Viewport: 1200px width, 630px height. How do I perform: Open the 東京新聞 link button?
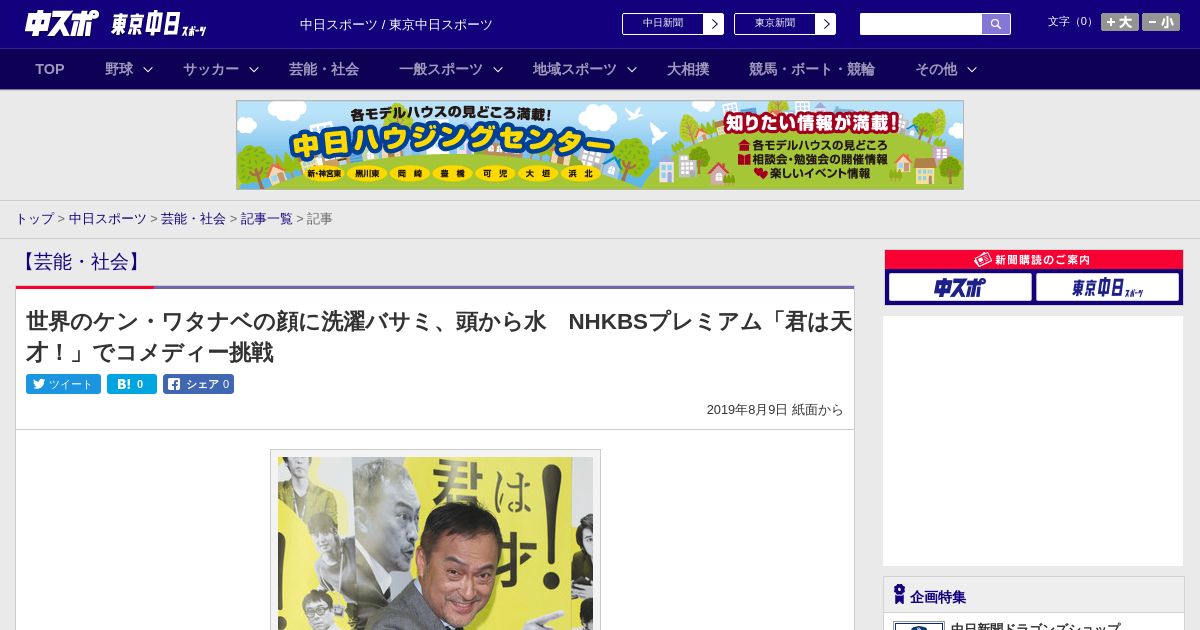click(785, 24)
